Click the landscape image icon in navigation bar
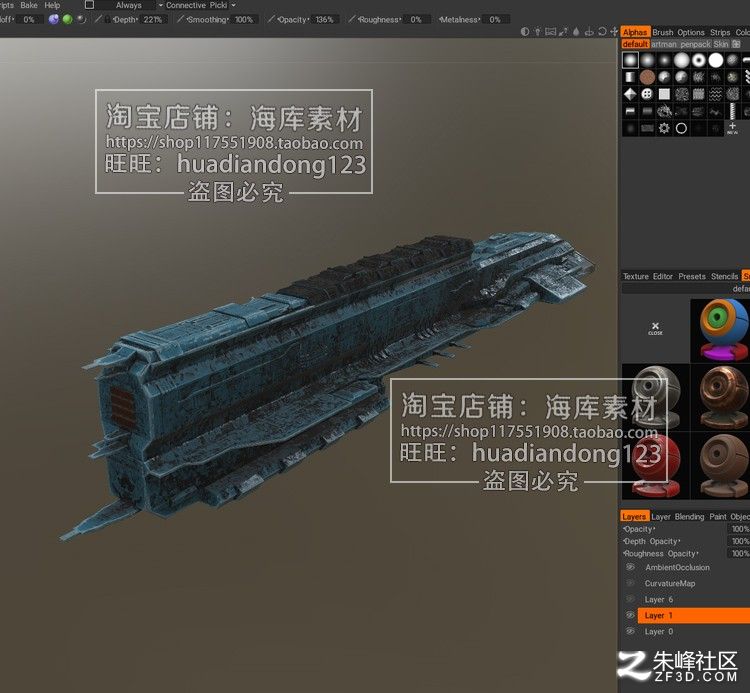750x693 pixels. pyautogui.click(x=551, y=32)
